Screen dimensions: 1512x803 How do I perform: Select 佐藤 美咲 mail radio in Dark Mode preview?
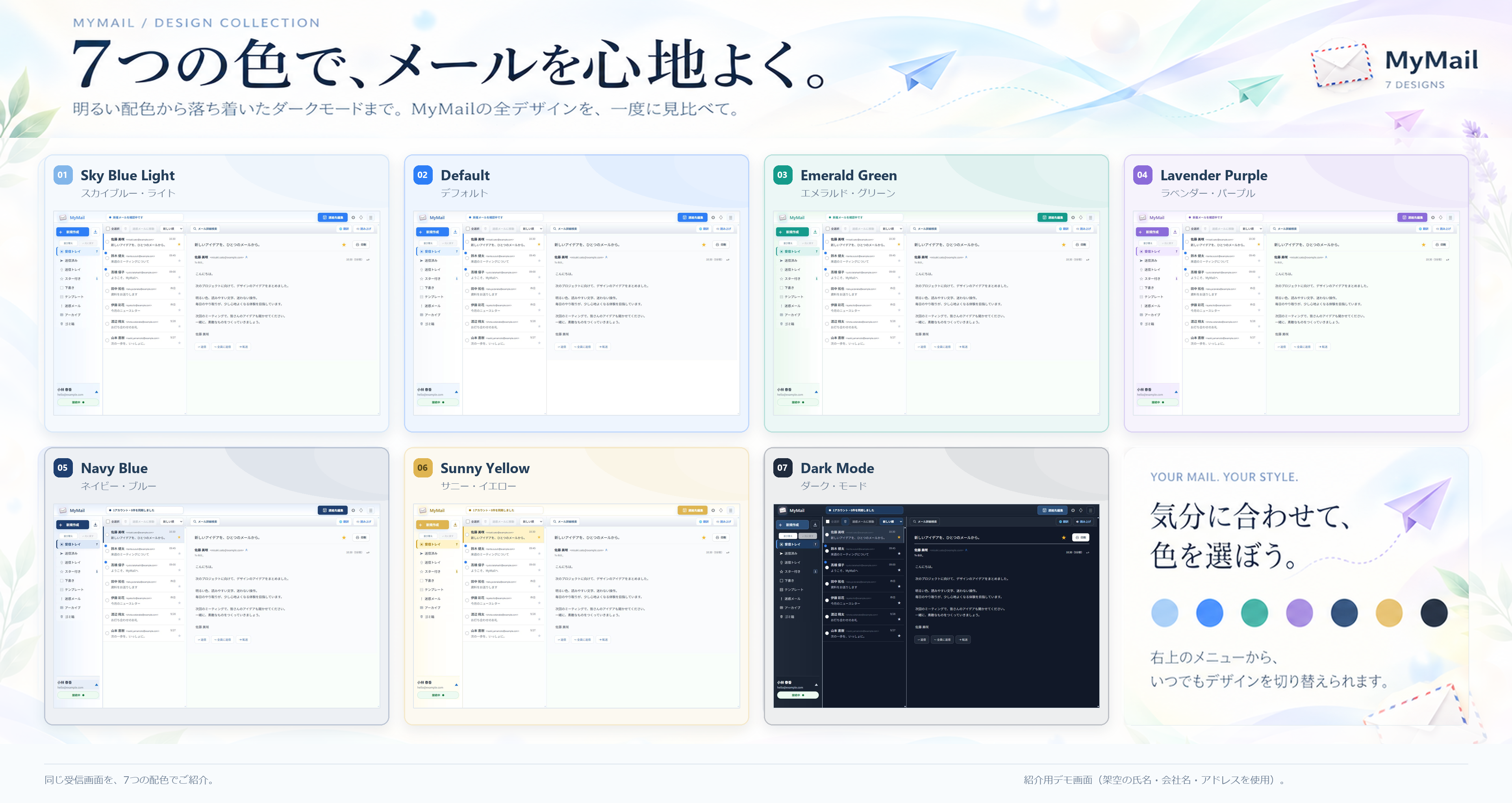click(827, 535)
